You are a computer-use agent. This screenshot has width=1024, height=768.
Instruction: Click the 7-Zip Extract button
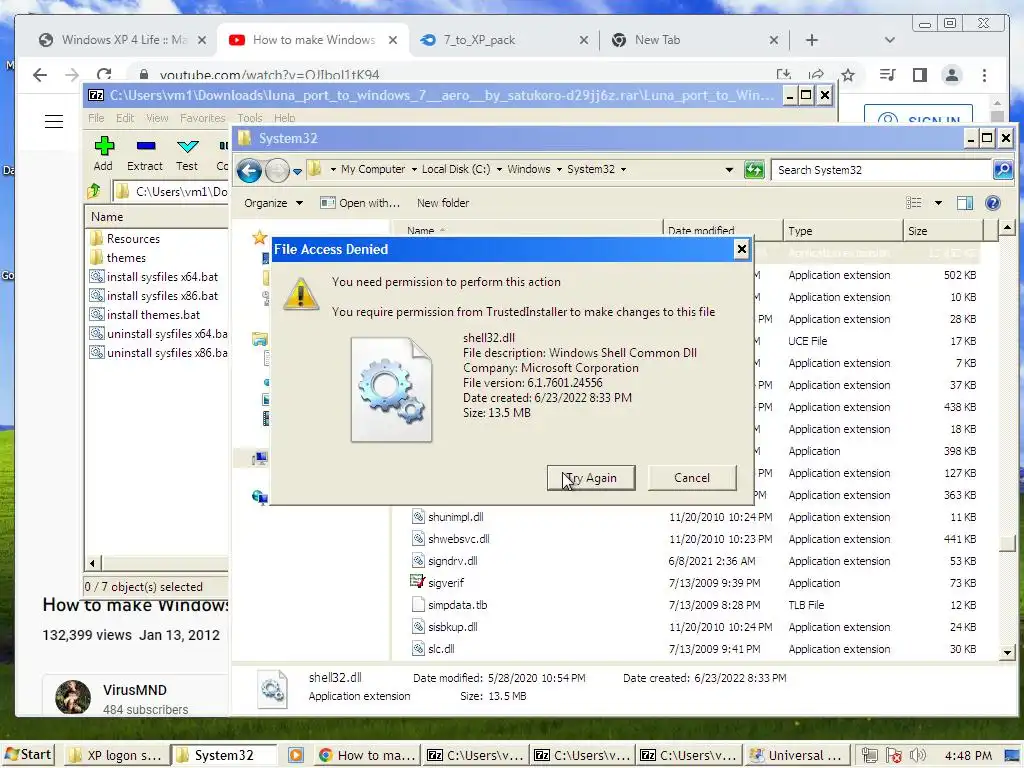(x=145, y=154)
